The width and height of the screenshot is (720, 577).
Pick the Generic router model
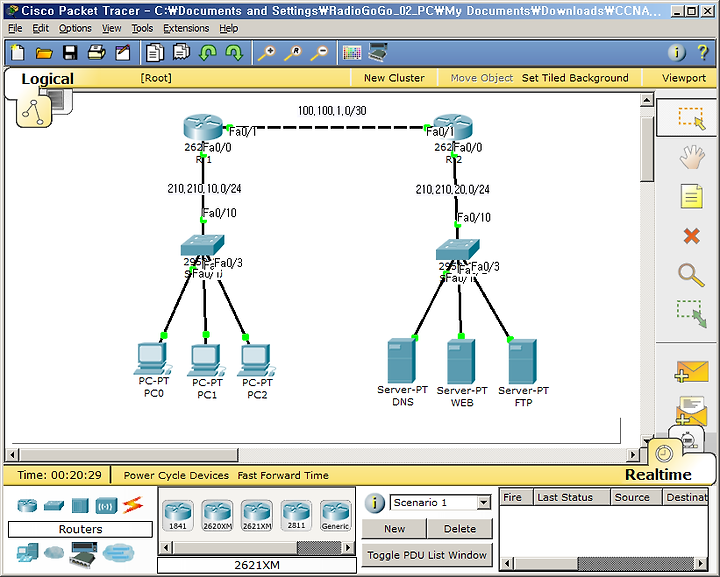pos(336,515)
